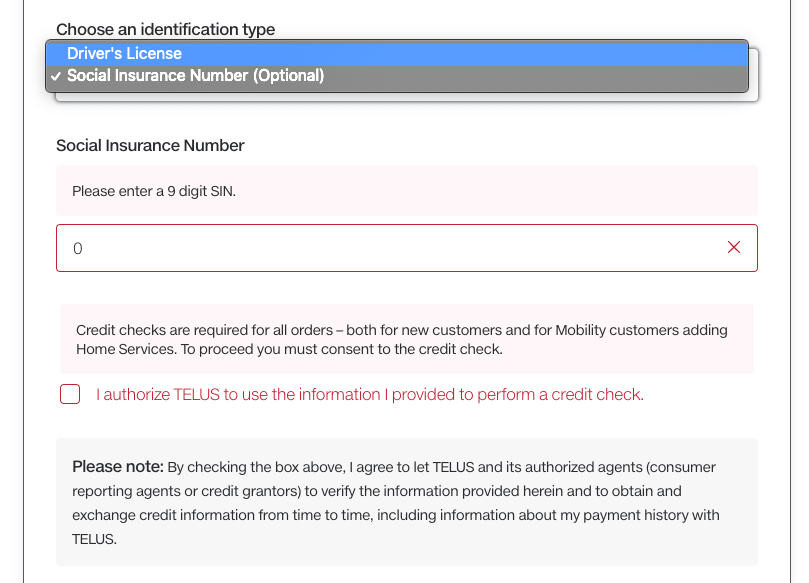This screenshot has height=583, width=809.
Task: Clear the SIN field with red X
Action: tap(734, 247)
